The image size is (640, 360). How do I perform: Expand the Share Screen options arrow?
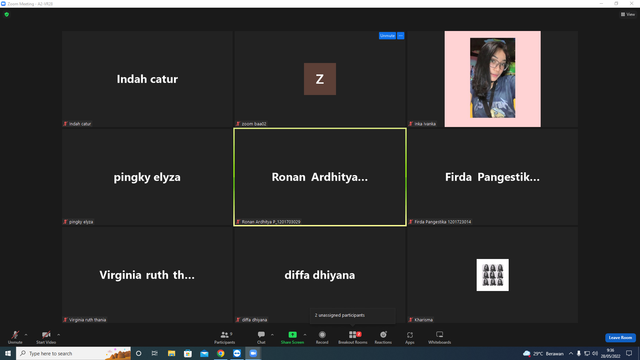point(305,335)
